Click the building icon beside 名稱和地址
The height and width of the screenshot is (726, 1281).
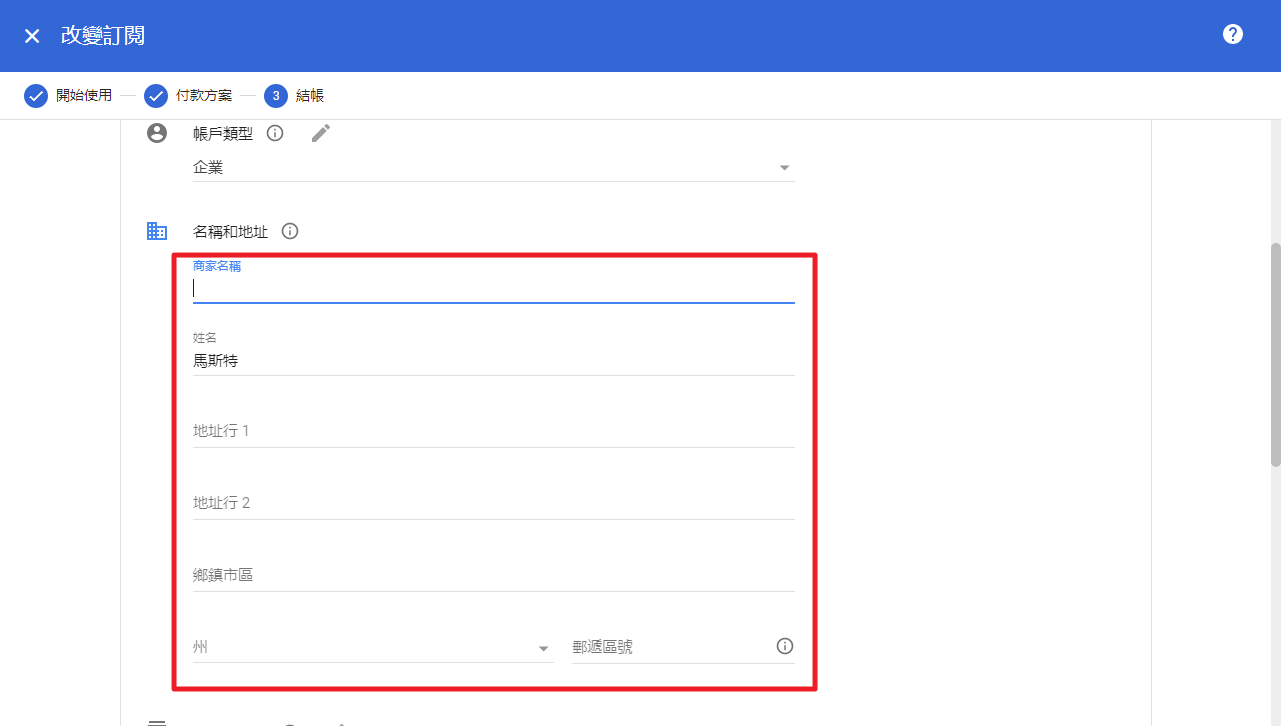[x=157, y=231]
